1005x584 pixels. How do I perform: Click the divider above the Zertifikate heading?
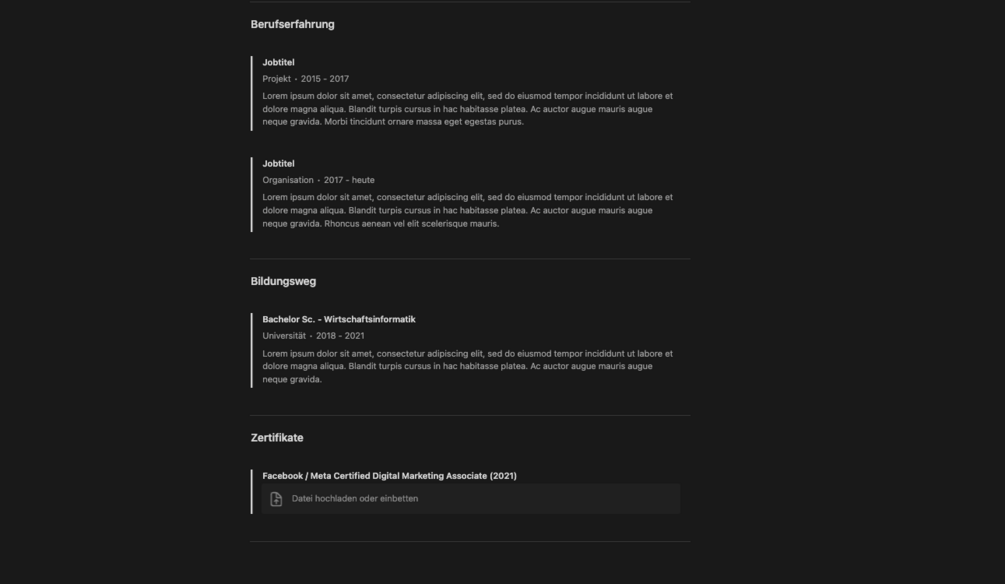coord(470,415)
